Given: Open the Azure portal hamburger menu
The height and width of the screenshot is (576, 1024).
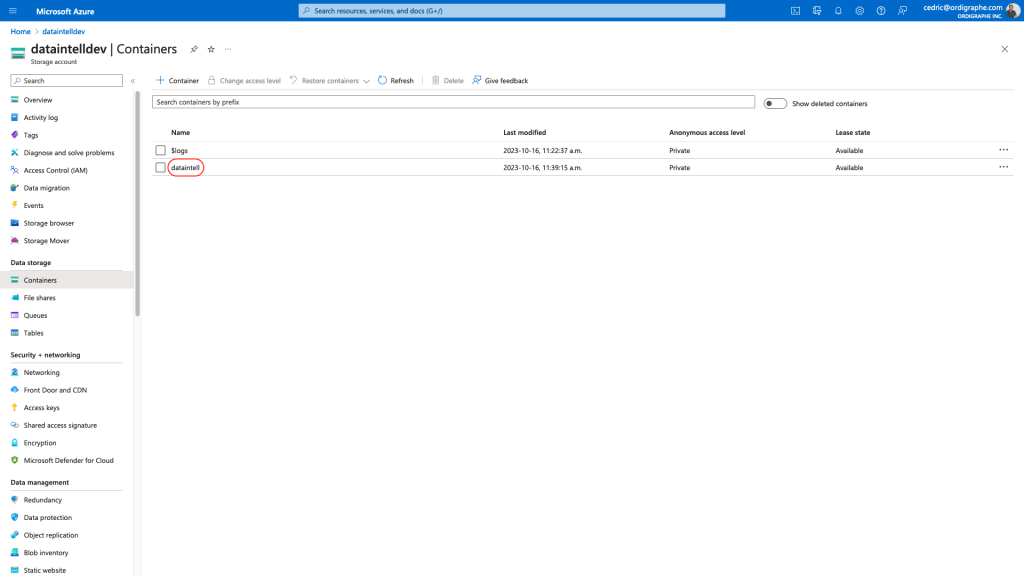Looking at the screenshot, I should (x=13, y=11).
